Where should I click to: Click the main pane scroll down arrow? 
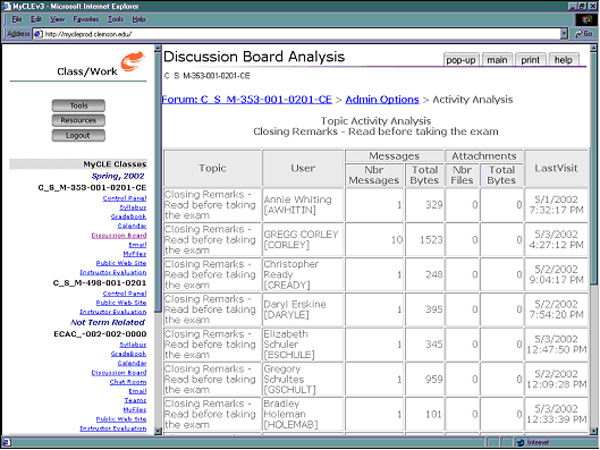coord(593,430)
